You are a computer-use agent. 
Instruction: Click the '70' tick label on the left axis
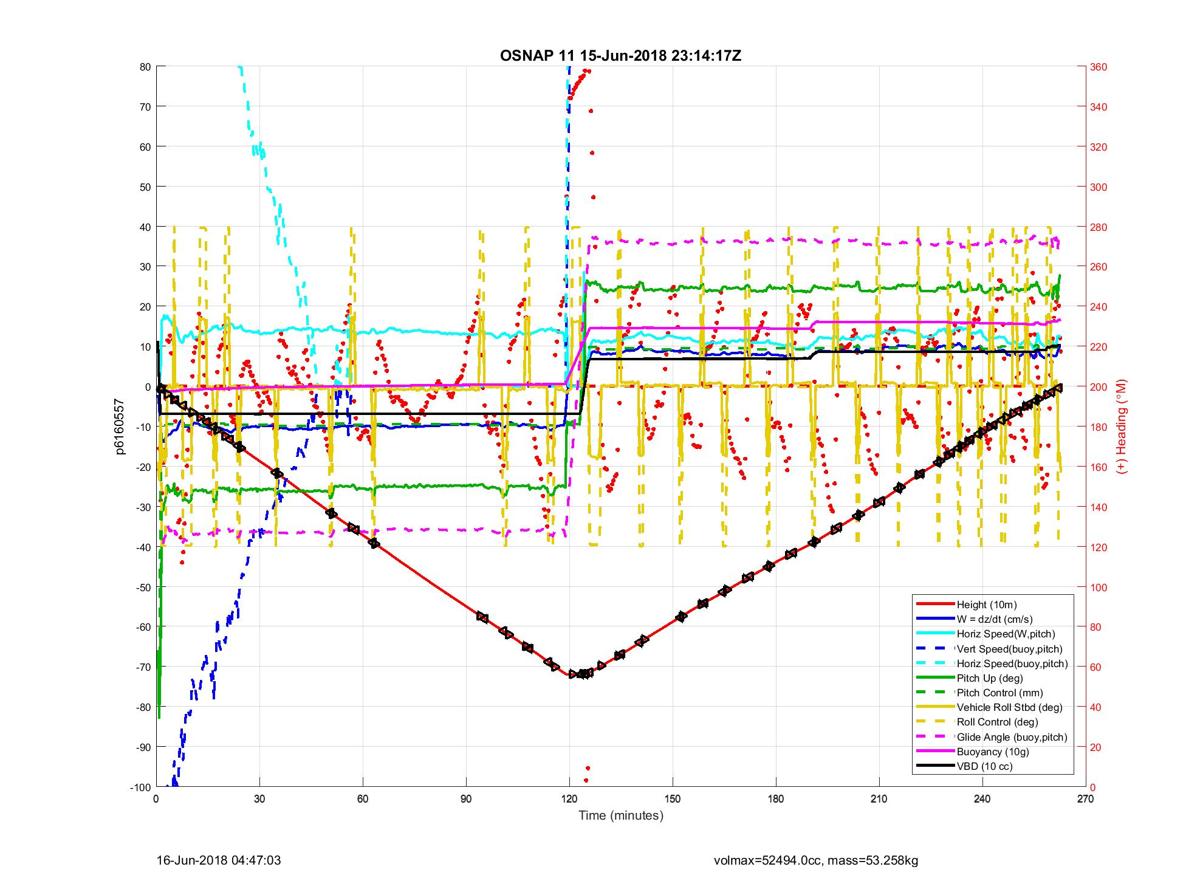pyautogui.click(x=144, y=107)
